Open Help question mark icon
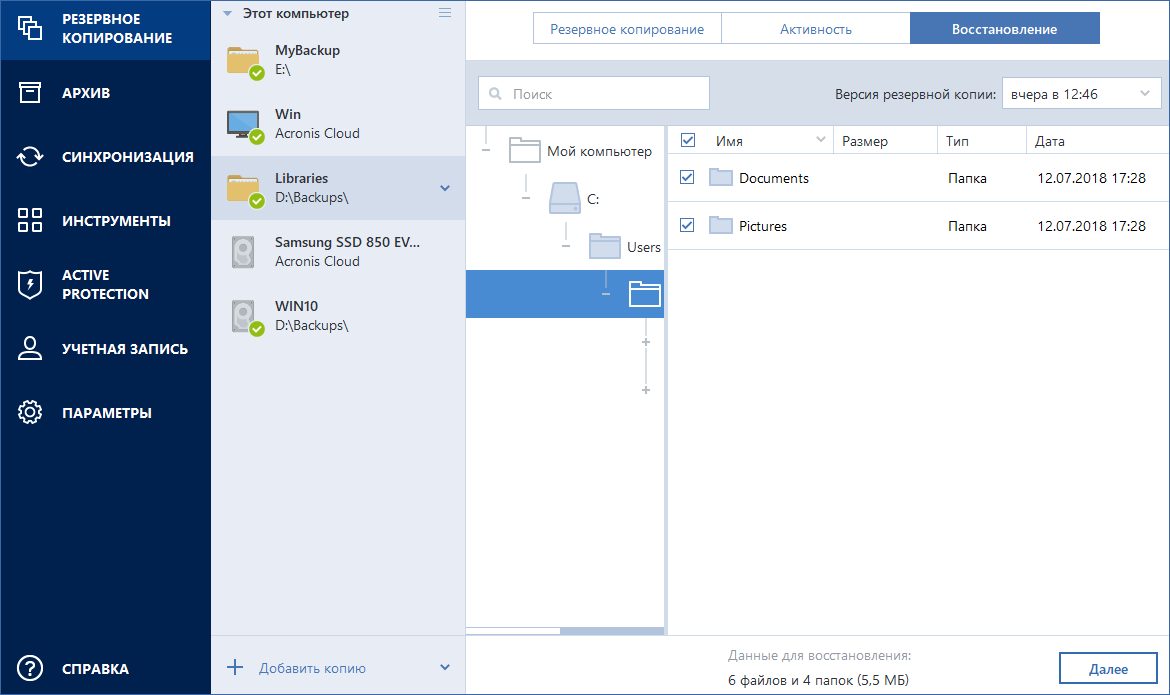The image size is (1170, 695). pyautogui.click(x=30, y=669)
